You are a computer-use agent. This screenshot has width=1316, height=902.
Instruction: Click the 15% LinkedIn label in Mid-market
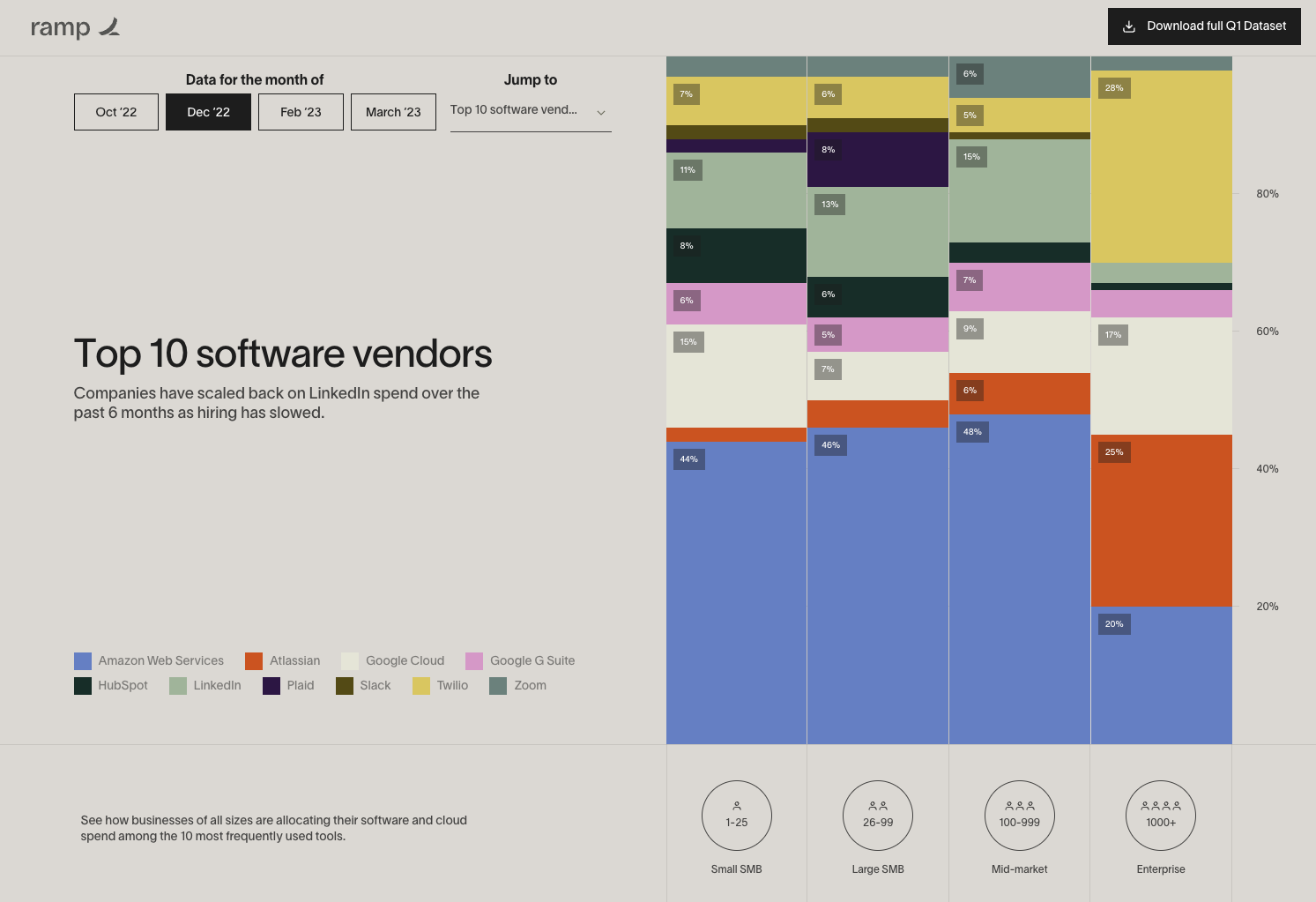(x=971, y=157)
